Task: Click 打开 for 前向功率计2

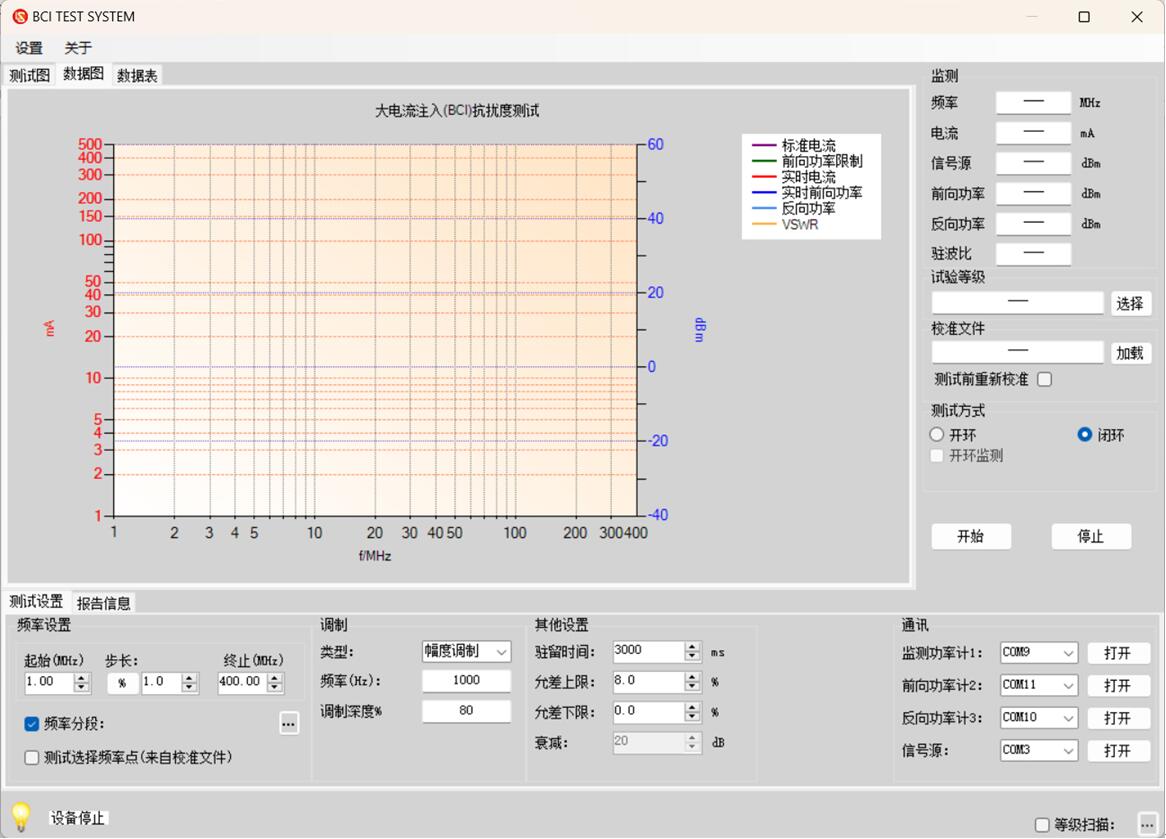Action: [x=1118, y=686]
